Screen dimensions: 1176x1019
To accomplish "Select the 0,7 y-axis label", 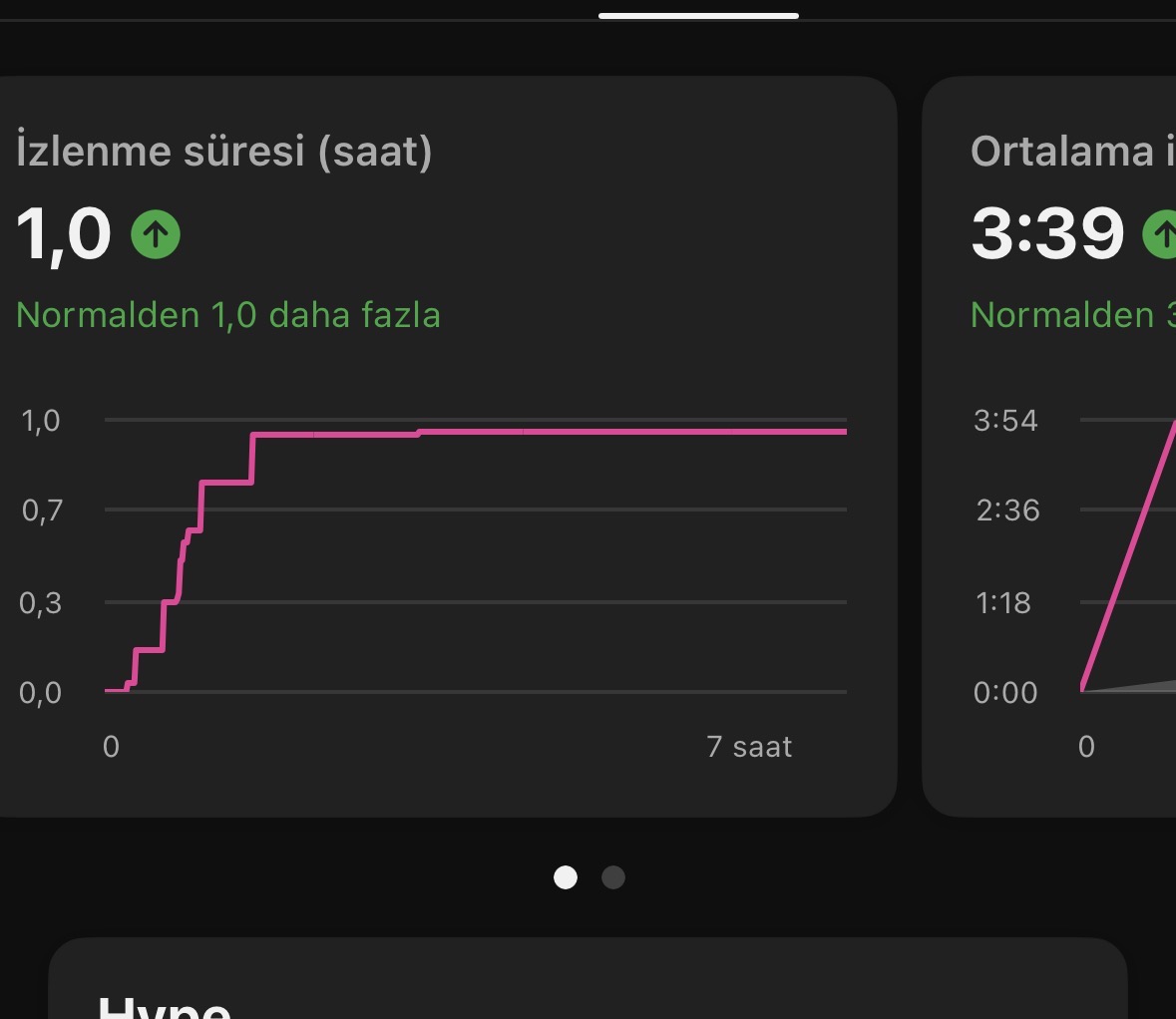I will (x=42, y=510).
